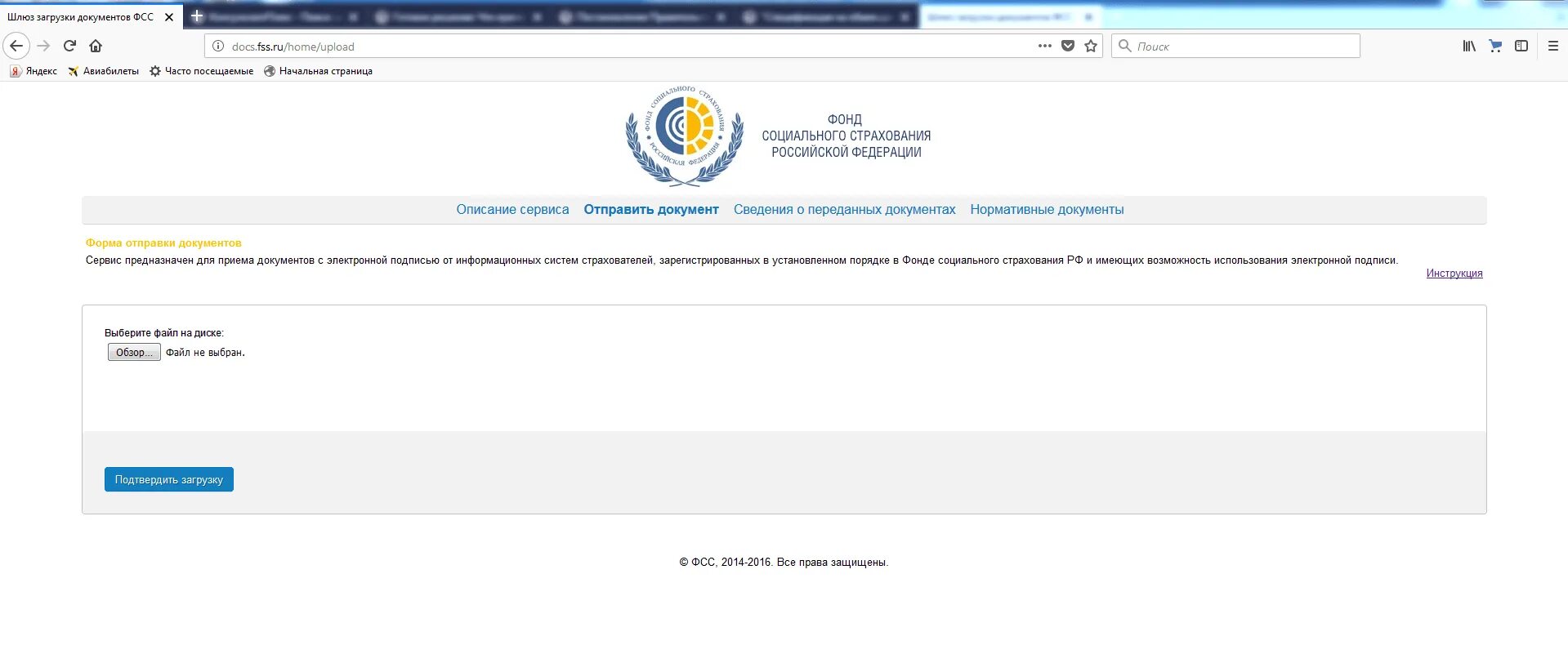1568x663 pixels.
Task: Click 'Файл не выбран.' text
Action: pos(205,353)
